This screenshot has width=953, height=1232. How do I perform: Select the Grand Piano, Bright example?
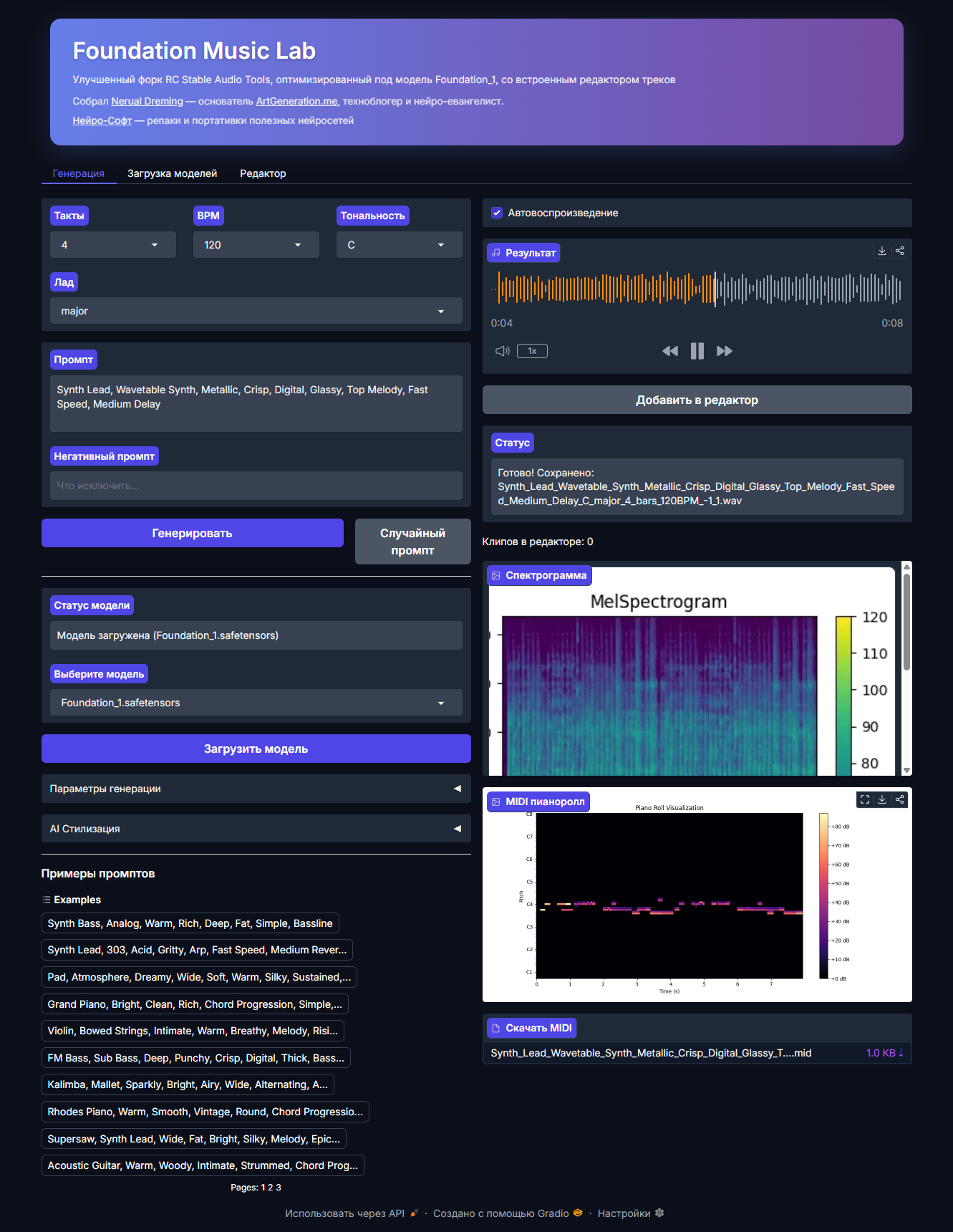(x=195, y=1004)
